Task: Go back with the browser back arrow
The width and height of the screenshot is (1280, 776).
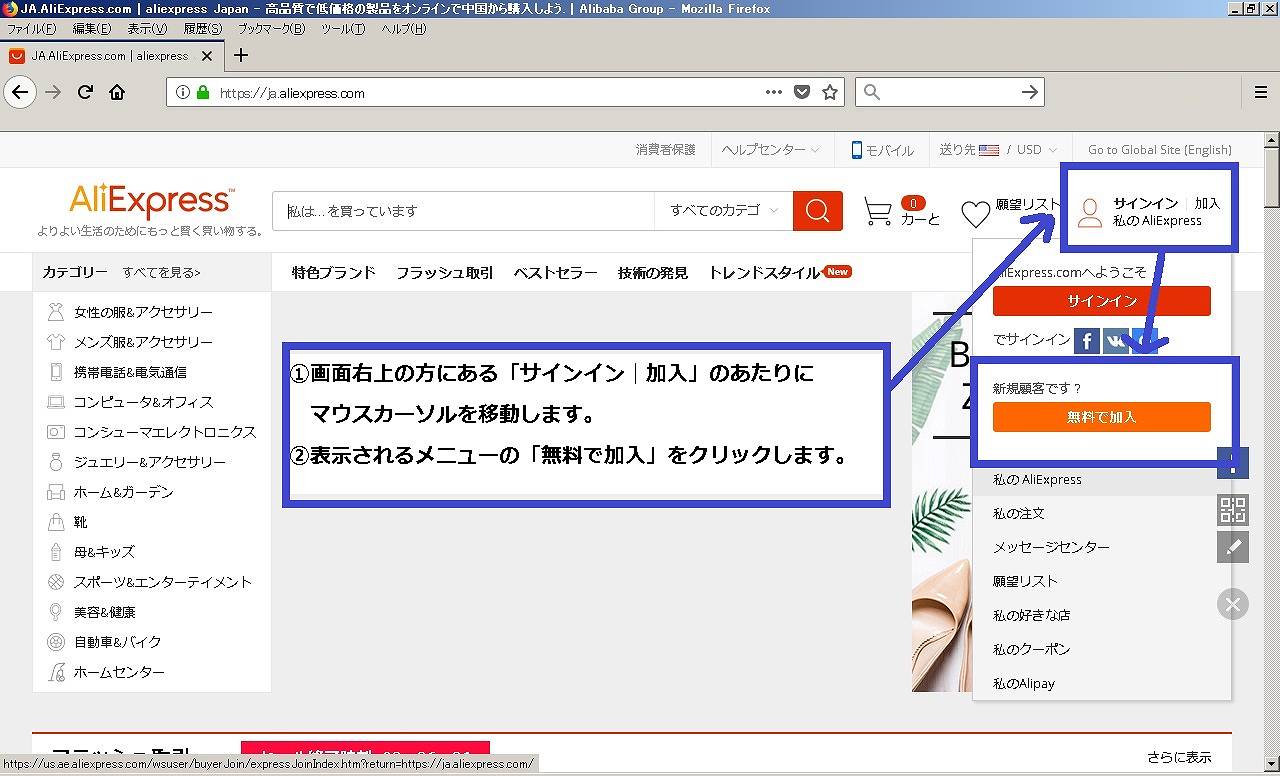Action: click(x=20, y=93)
